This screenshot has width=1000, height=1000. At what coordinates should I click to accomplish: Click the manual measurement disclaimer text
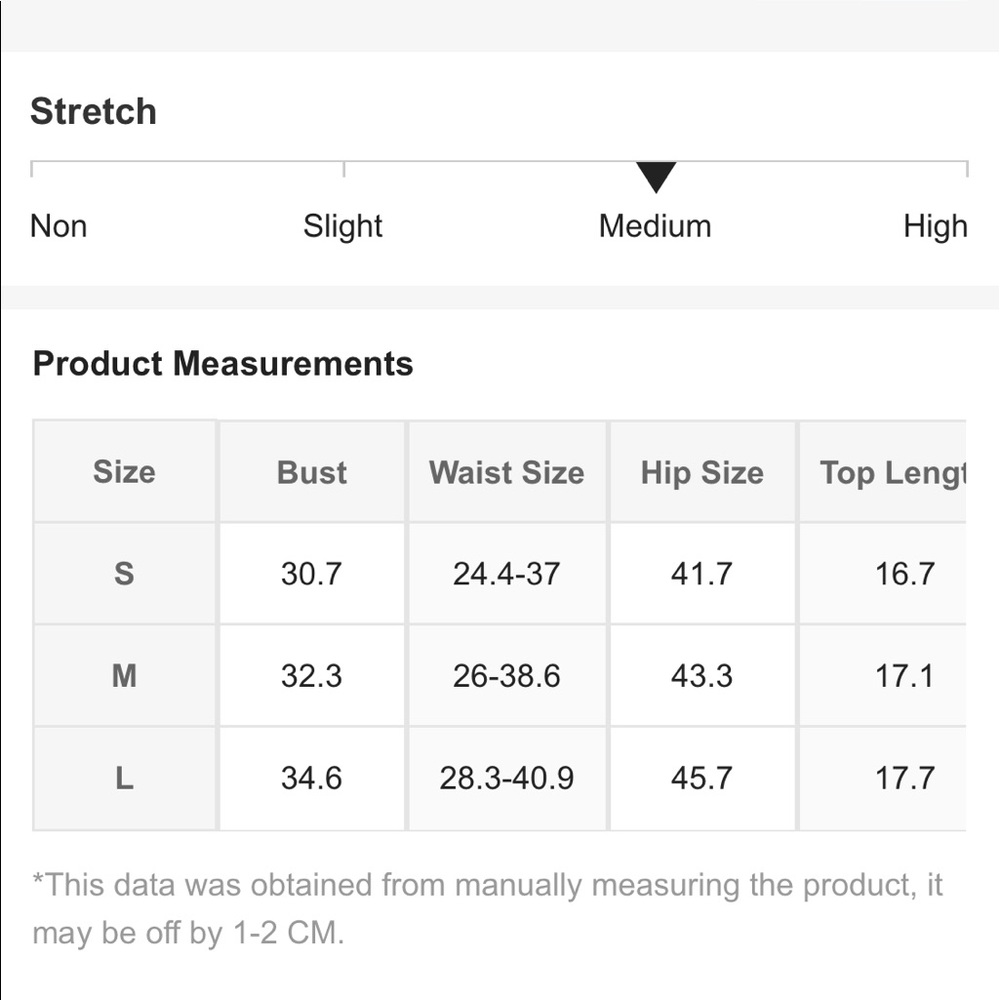[x=487, y=909]
